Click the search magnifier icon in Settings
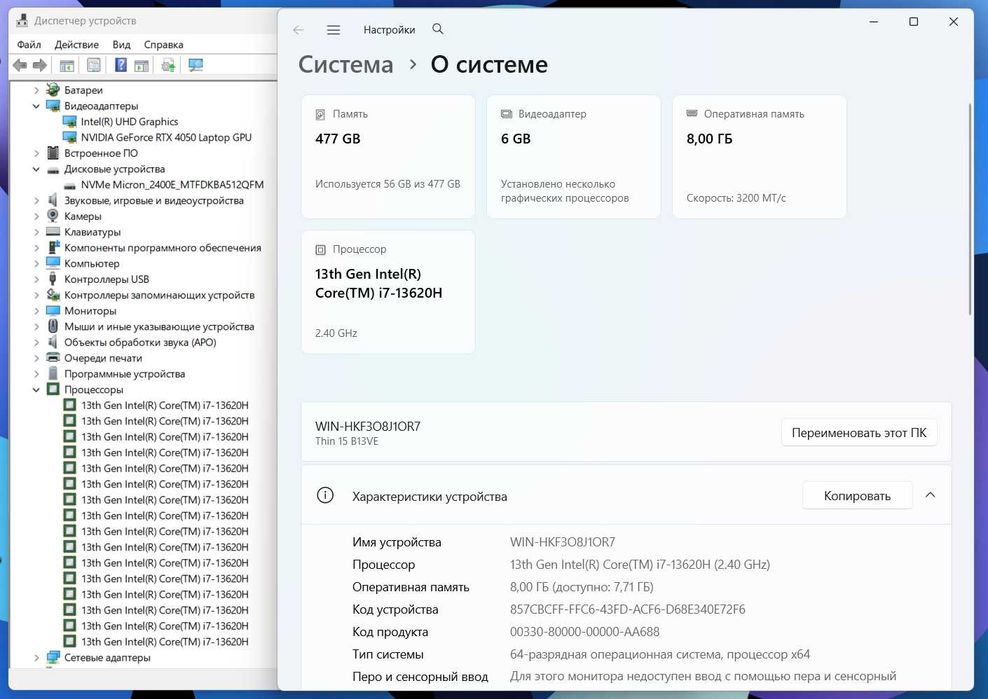 click(x=438, y=29)
